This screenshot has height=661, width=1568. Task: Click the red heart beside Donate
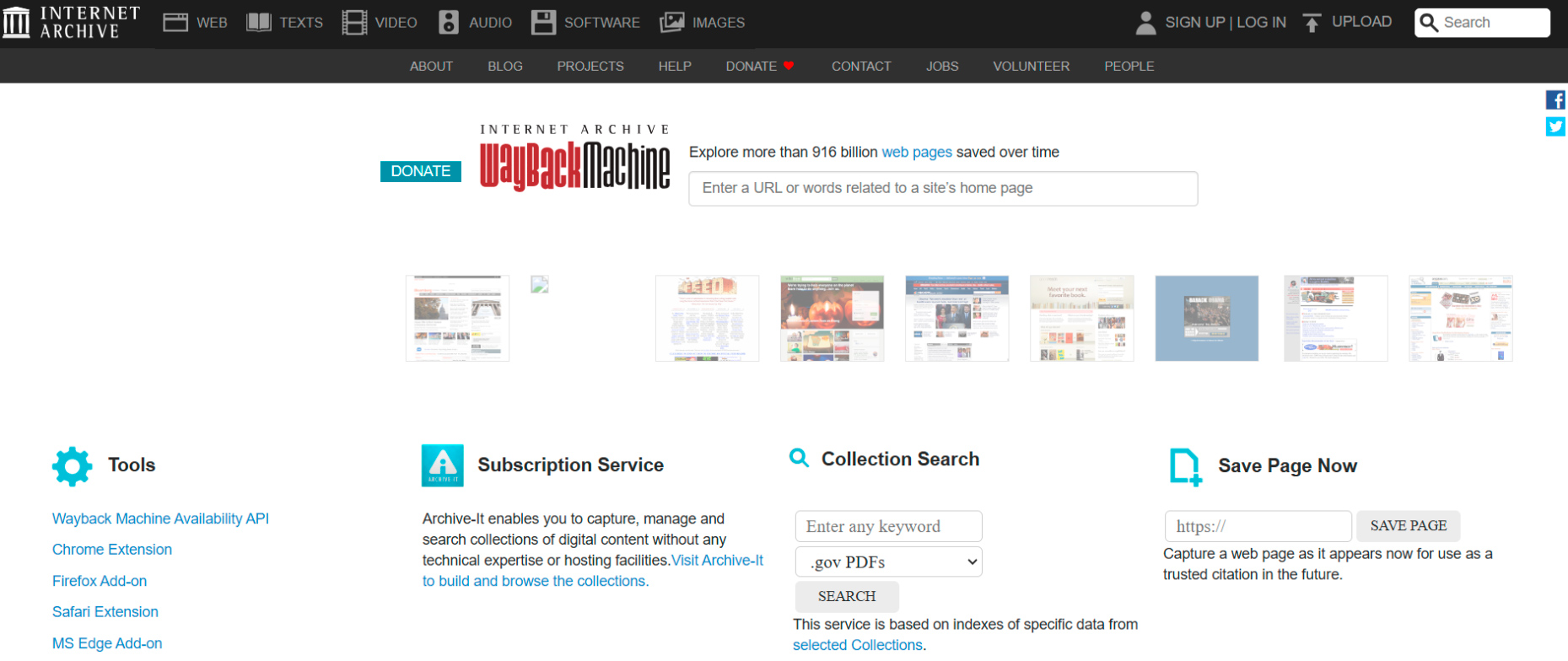pyautogui.click(x=789, y=66)
